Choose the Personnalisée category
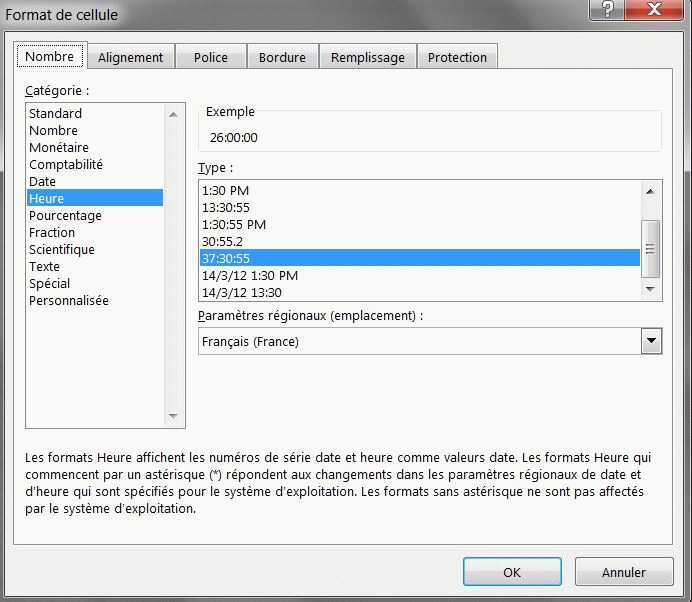This screenshot has height=602, width=692. tap(94, 301)
